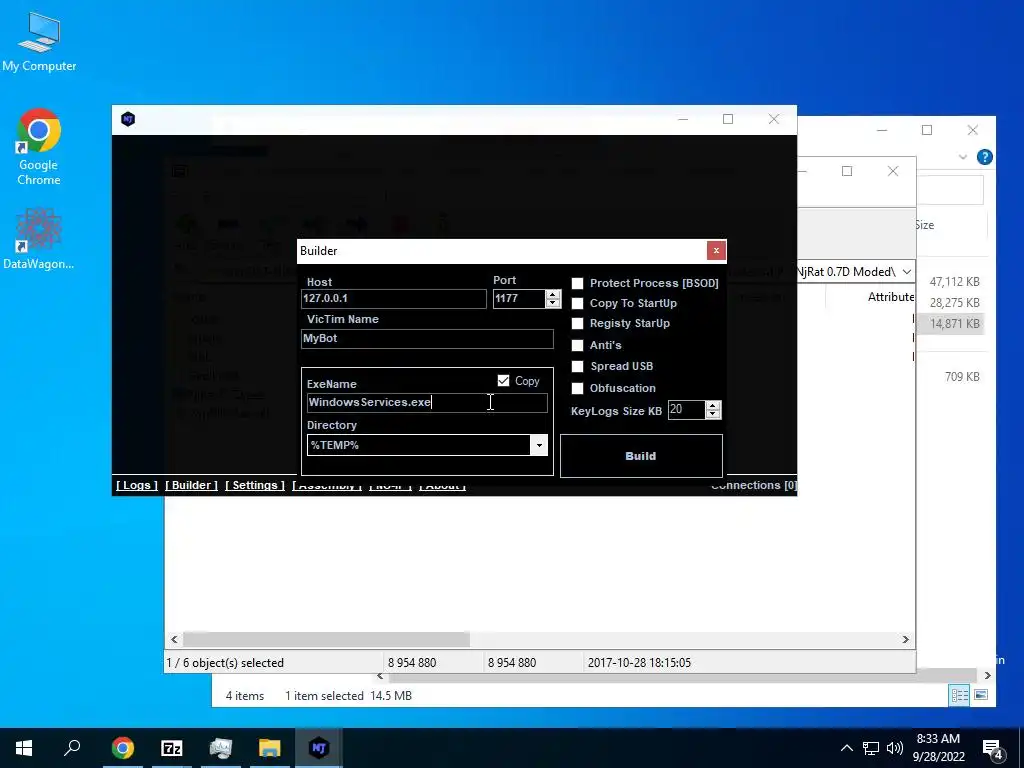This screenshot has width=1024, height=768.
Task: Close the Builder dialog
Action: pyautogui.click(x=716, y=251)
